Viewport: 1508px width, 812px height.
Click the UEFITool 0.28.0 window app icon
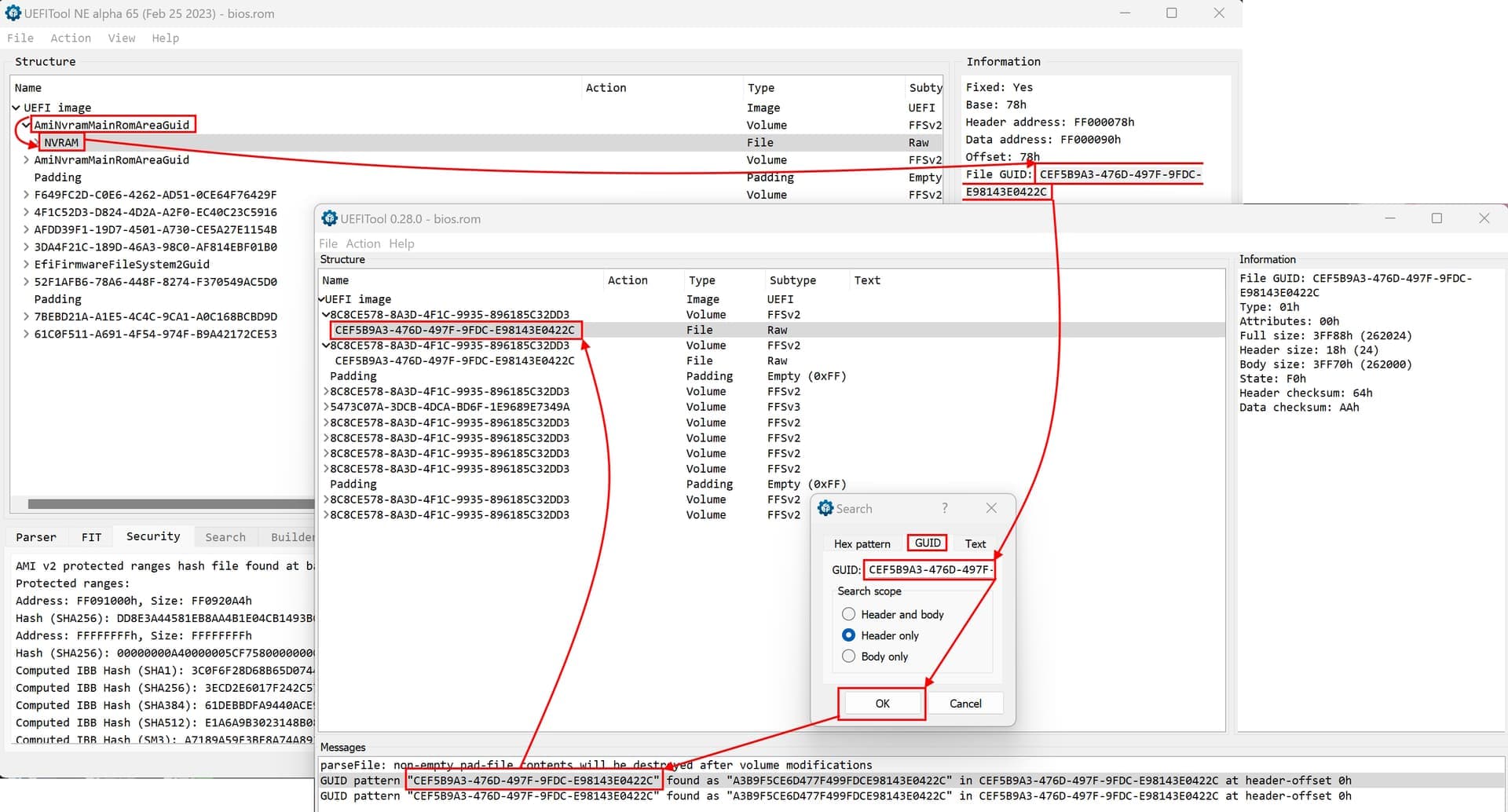pos(329,218)
